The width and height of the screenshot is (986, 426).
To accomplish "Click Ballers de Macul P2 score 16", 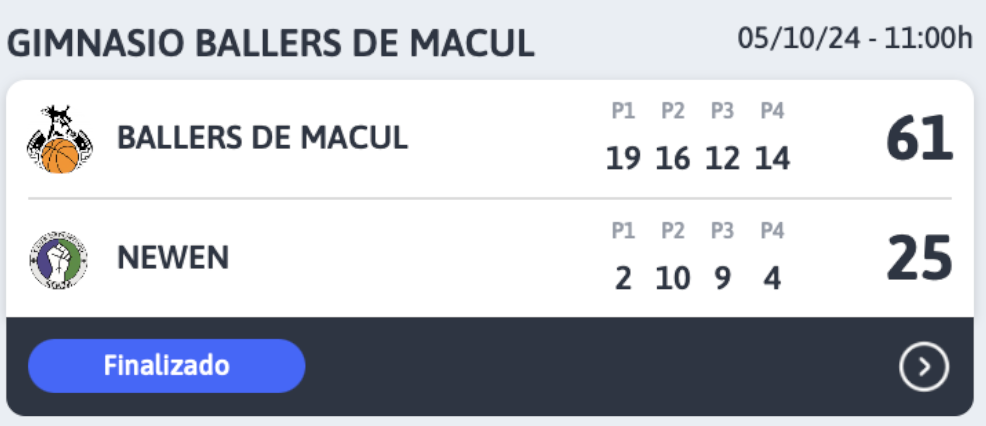I will (673, 159).
